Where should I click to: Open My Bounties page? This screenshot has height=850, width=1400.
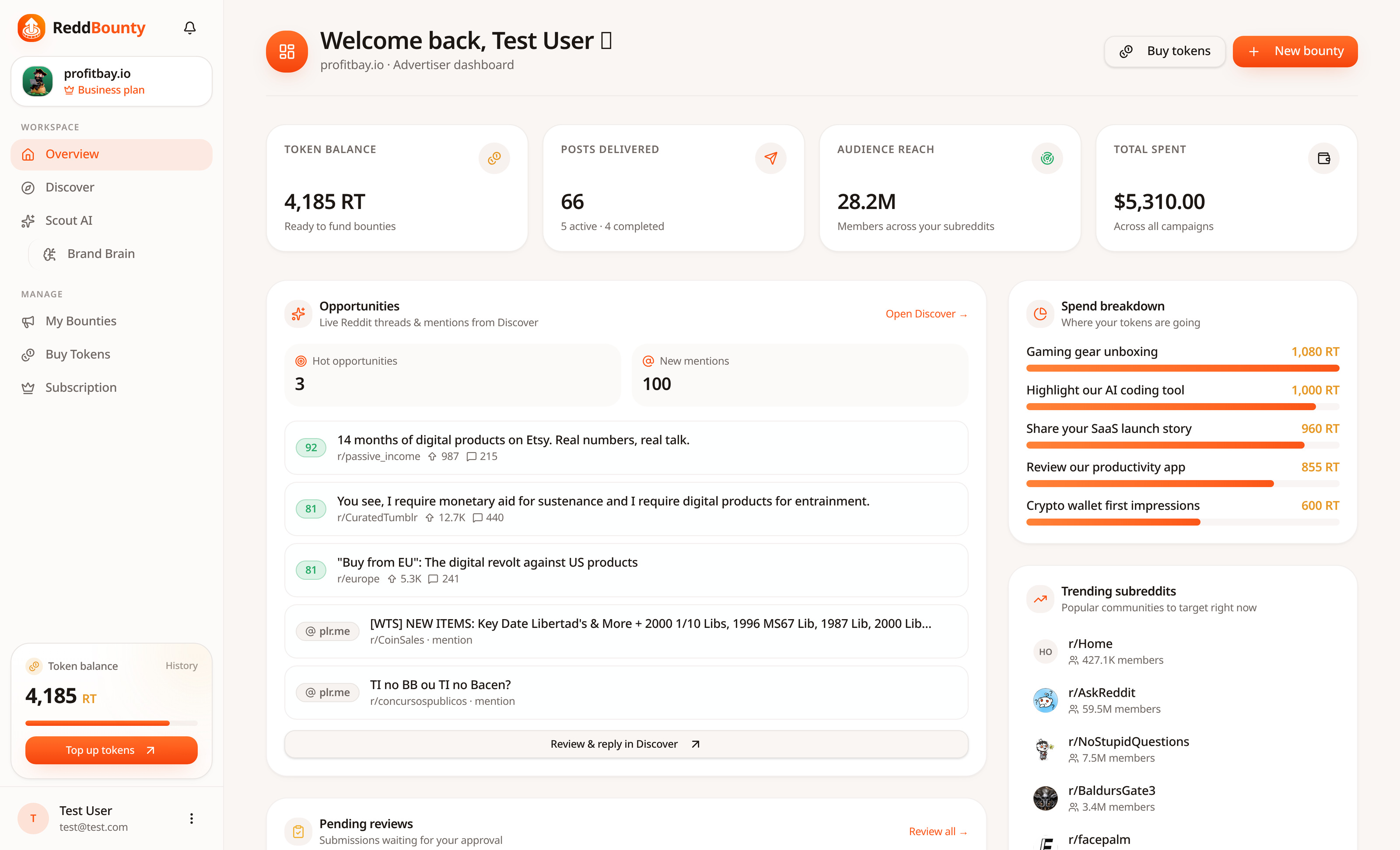coord(112,321)
